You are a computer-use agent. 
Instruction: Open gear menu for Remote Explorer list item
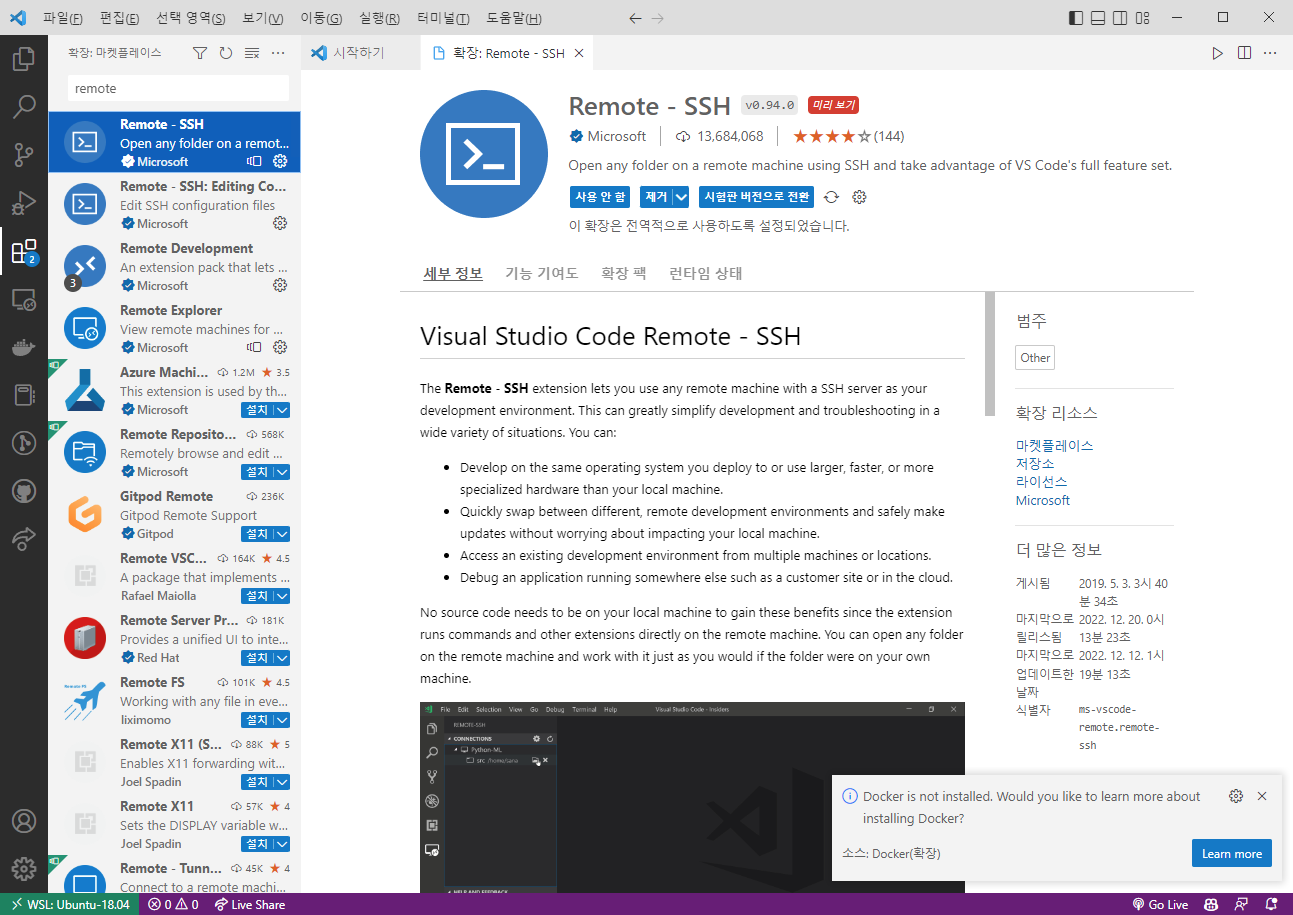[x=280, y=347]
